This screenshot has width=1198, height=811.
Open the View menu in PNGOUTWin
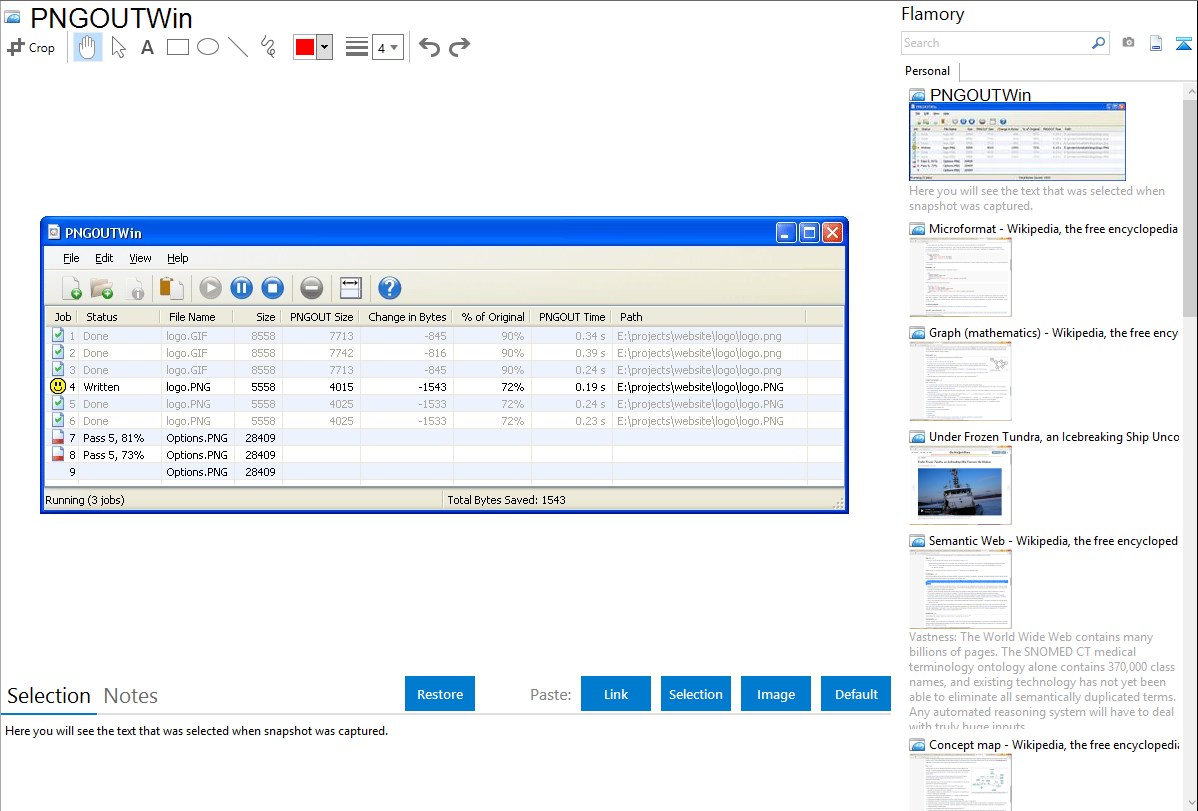point(140,258)
